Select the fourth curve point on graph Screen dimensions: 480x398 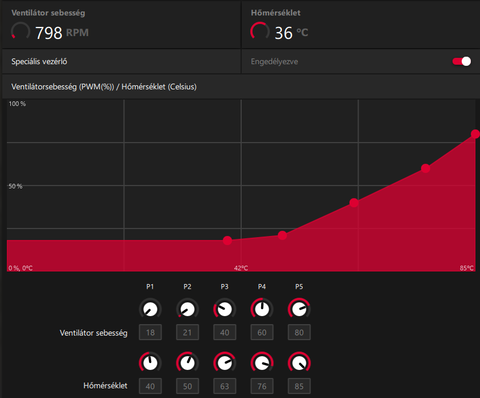(425, 168)
